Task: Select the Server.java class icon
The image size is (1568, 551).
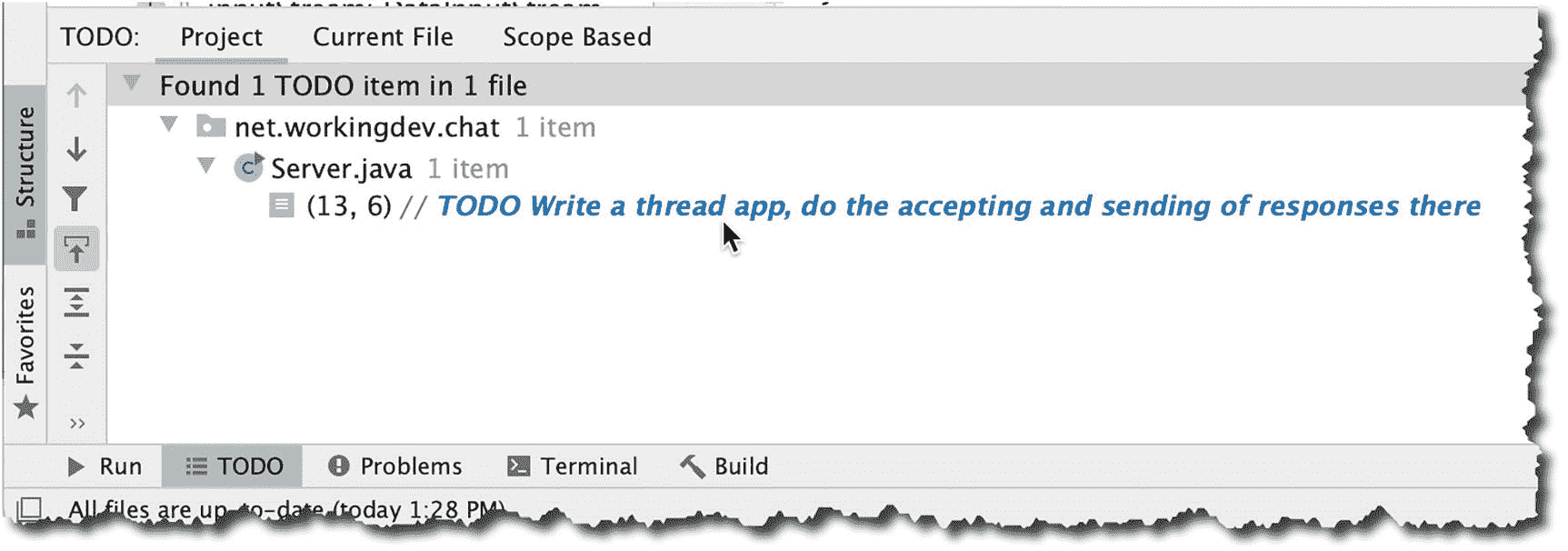Action: pos(248,167)
